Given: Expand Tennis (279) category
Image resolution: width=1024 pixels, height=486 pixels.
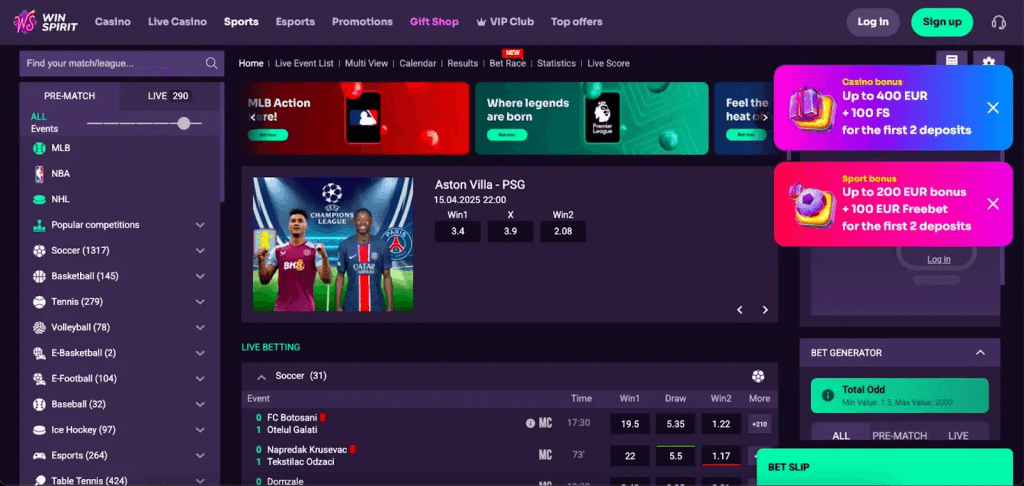Looking at the screenshot, I should (200, 302).
